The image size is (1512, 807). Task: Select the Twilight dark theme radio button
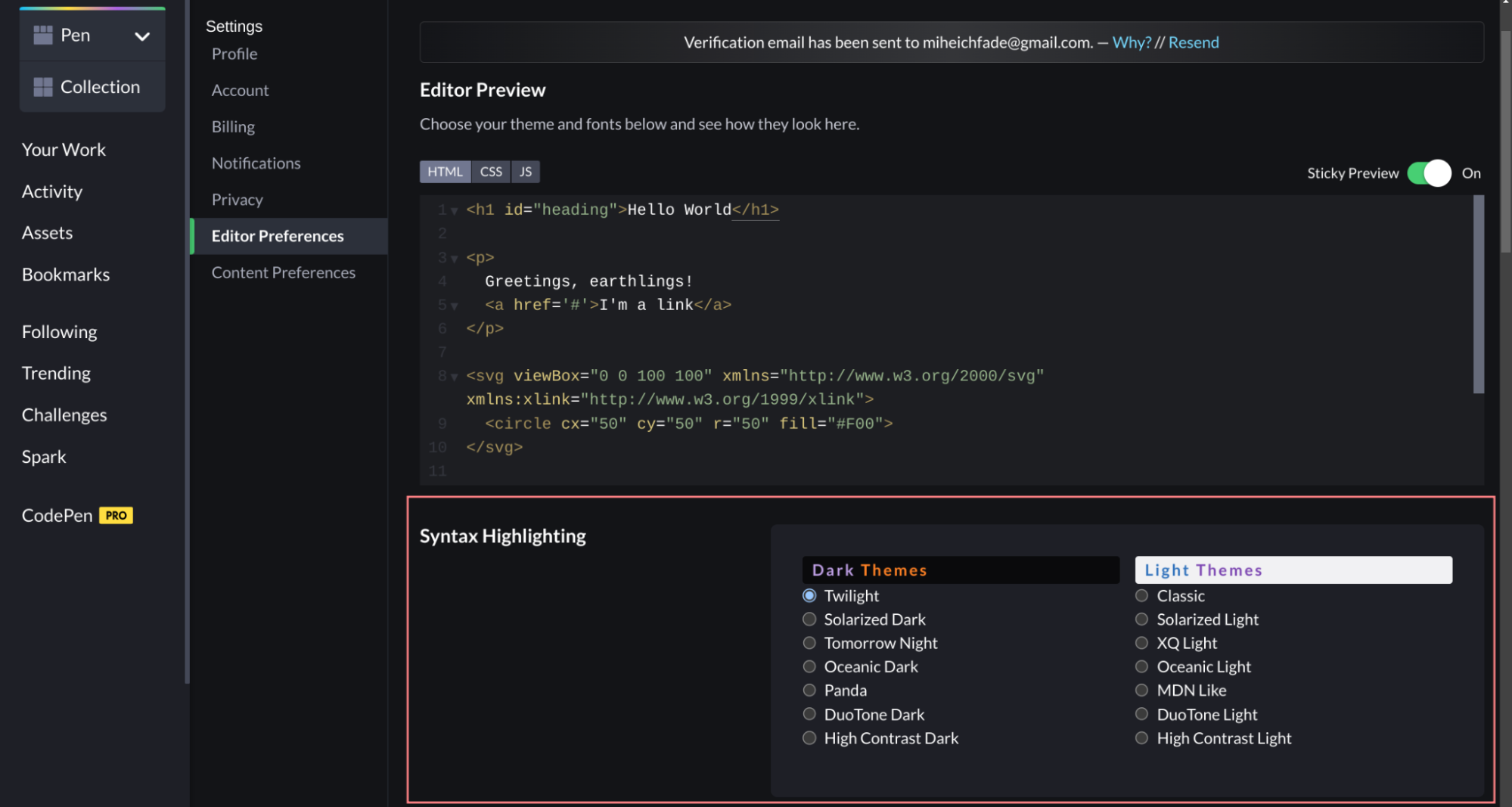point(809,595)
